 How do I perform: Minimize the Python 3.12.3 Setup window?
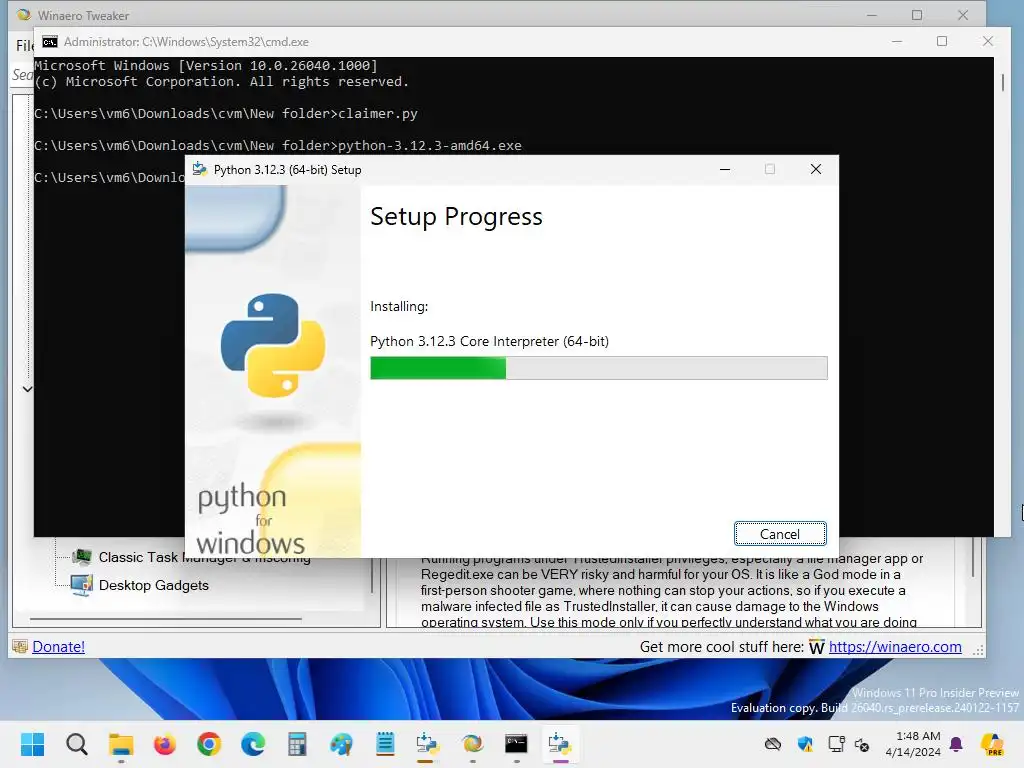pos(725,169)
